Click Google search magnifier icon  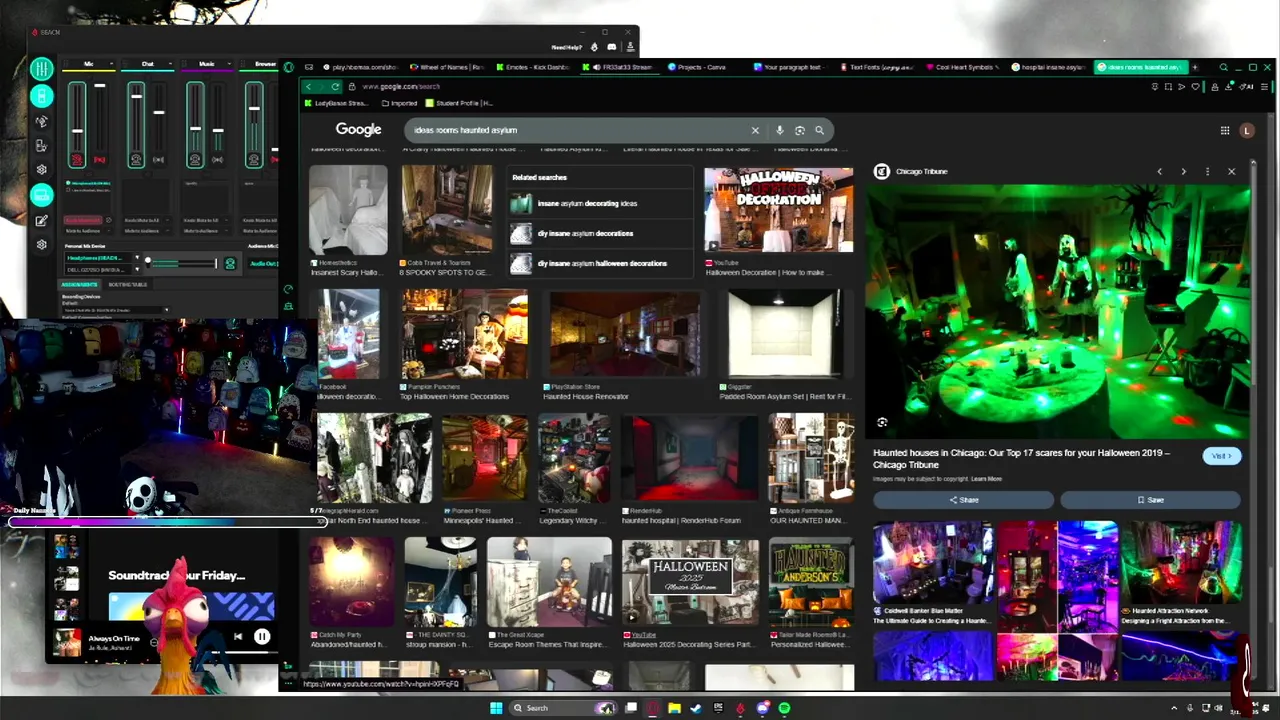pos(819,130)
